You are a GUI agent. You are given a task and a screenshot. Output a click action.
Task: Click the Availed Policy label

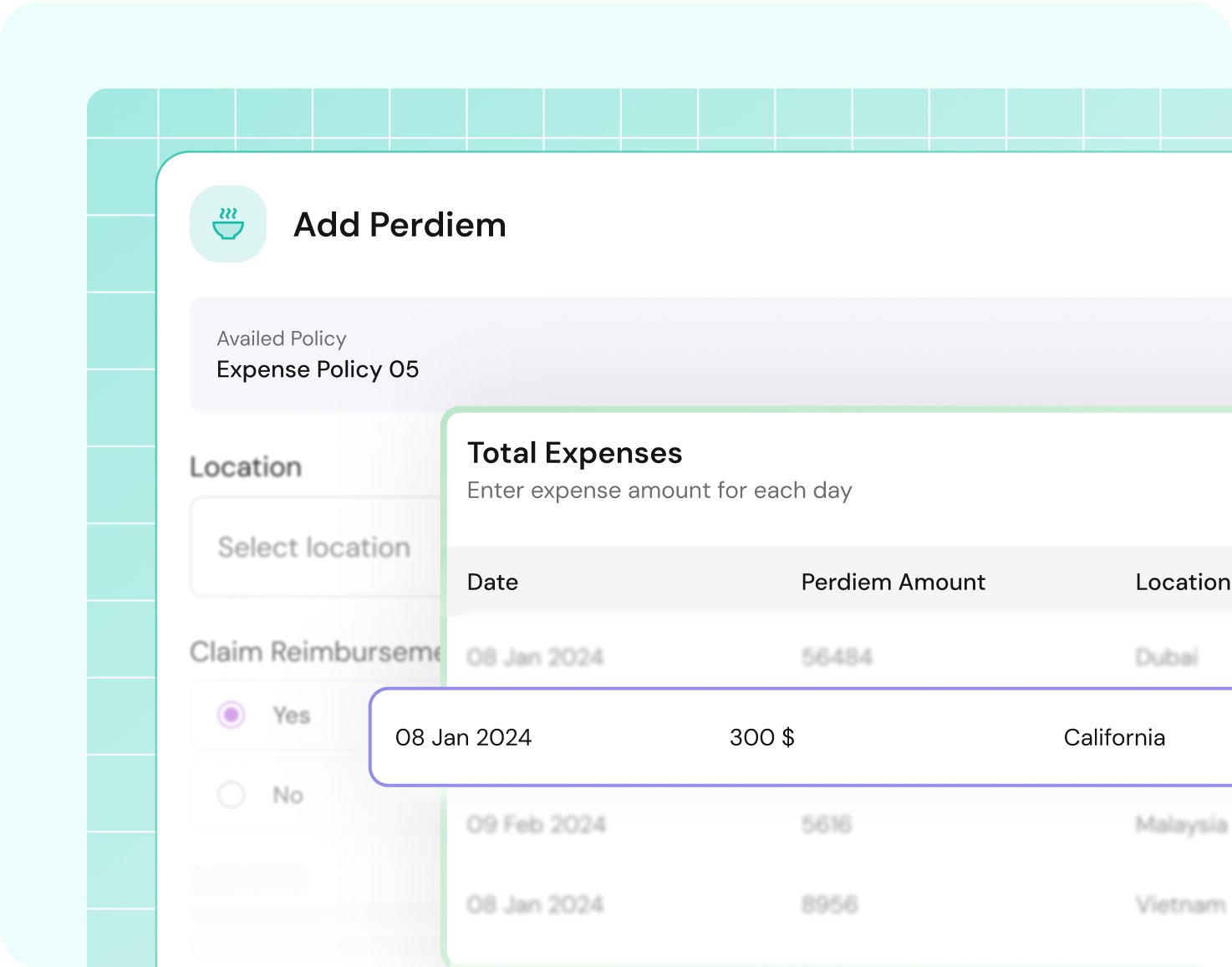(x=282, y=338)
